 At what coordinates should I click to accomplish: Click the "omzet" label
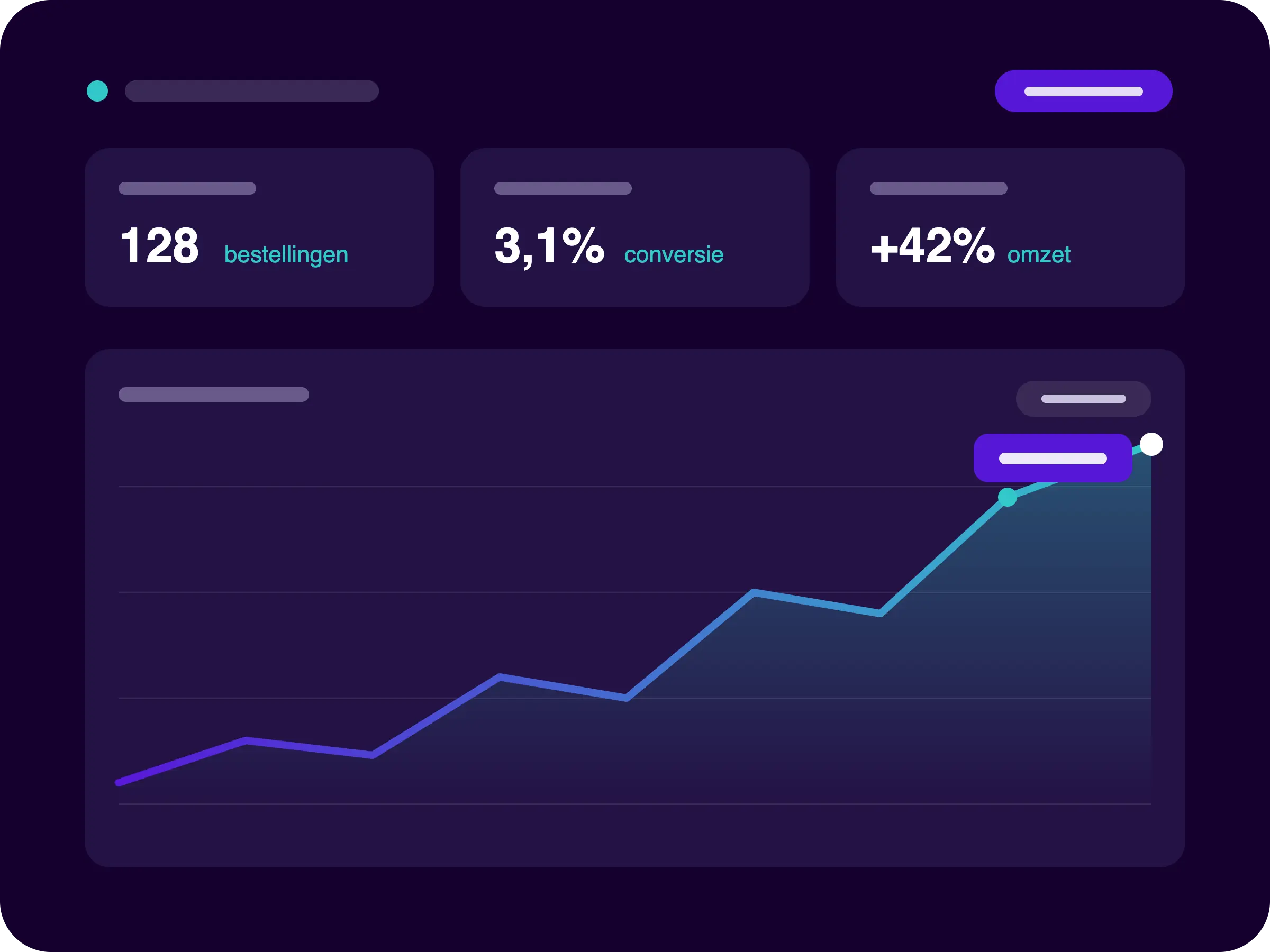click(1039, 255)
